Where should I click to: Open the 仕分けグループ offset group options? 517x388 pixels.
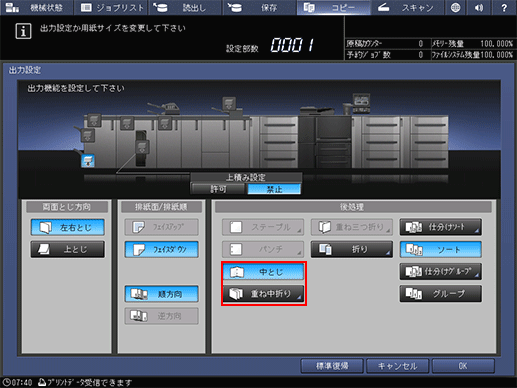pos(441,272)
